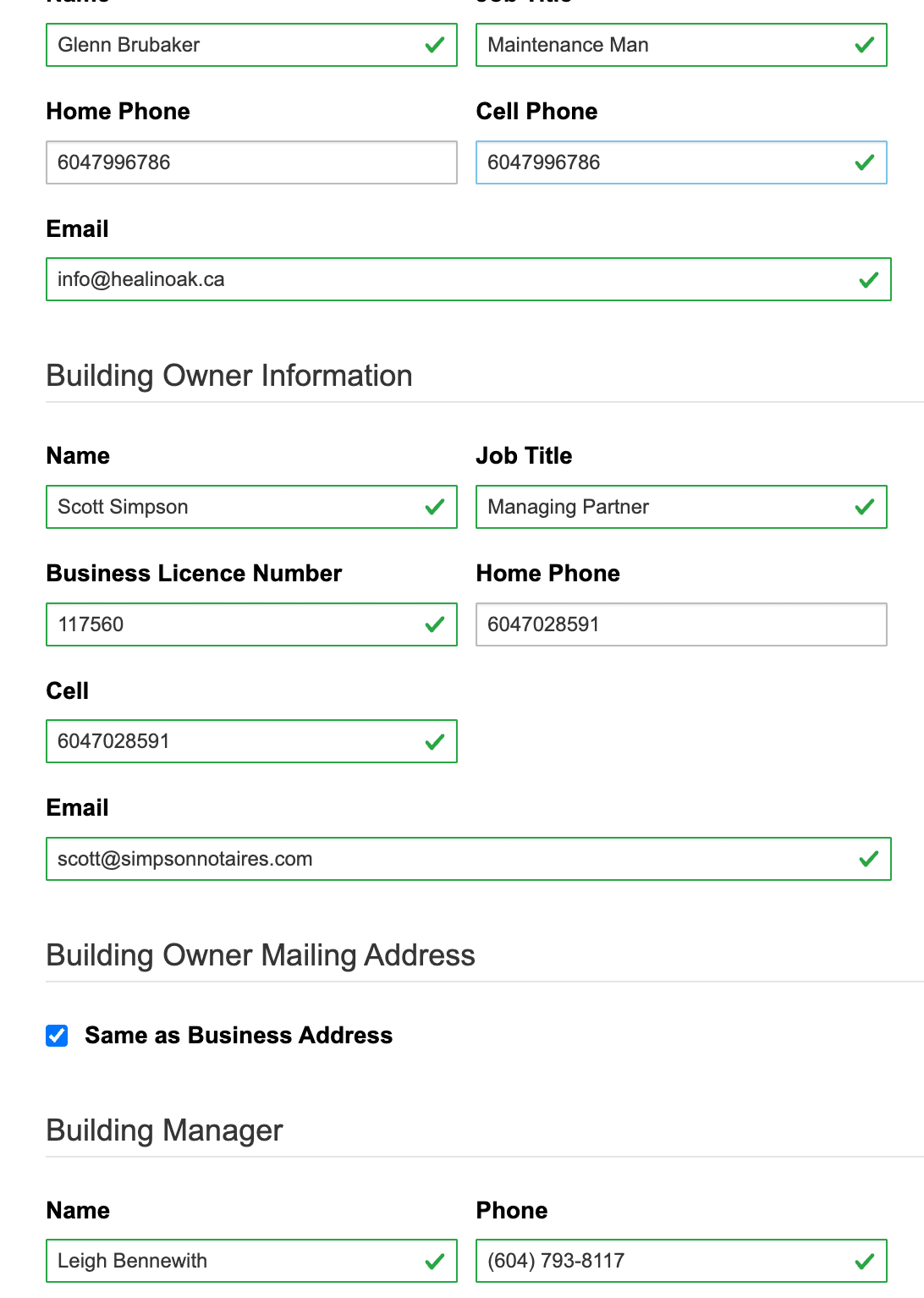
Task: Select the owner's Home Phone field 6047028591
Action: click(x=681, y=624)
